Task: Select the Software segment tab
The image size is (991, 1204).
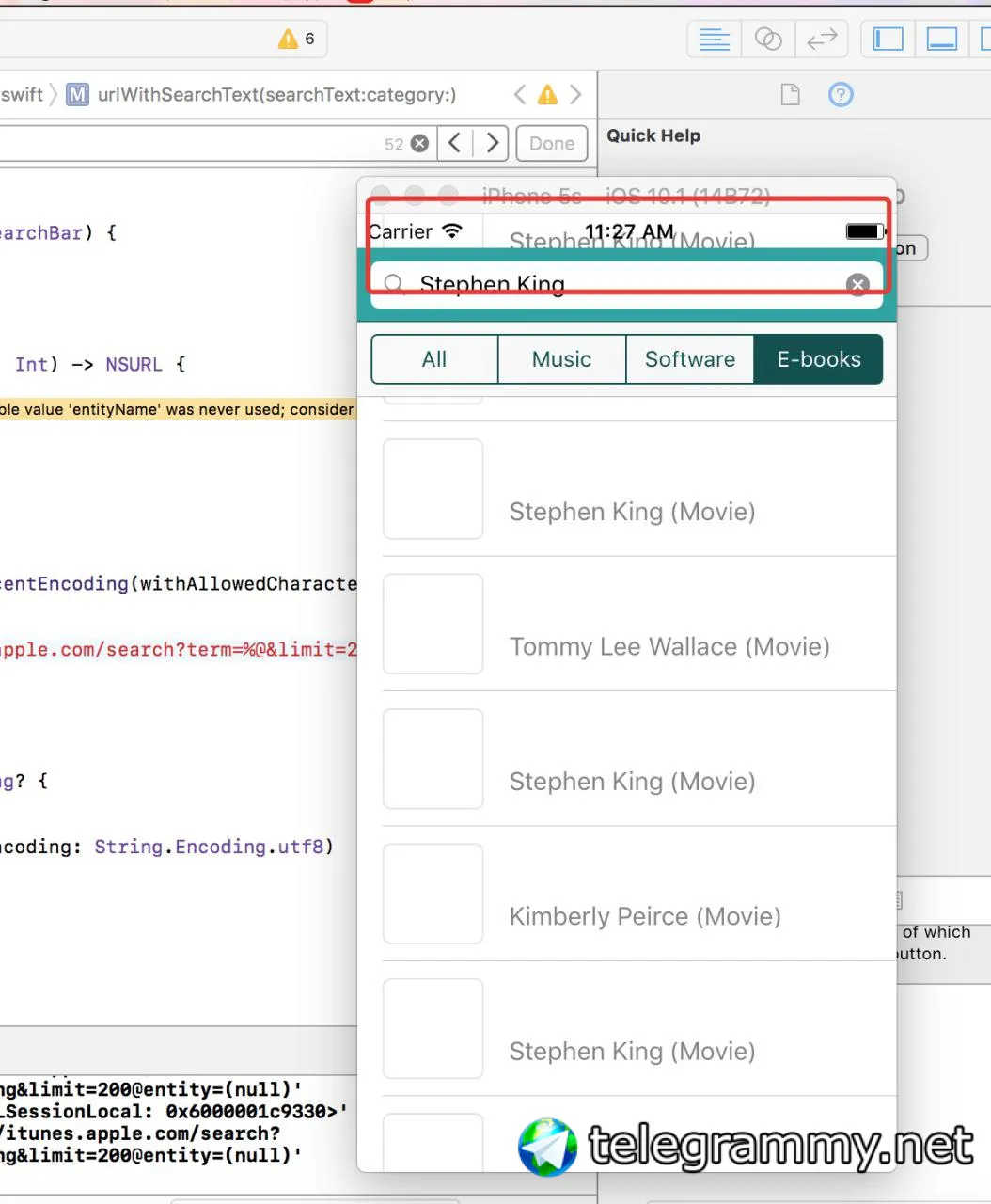Action: pos(689,359)
